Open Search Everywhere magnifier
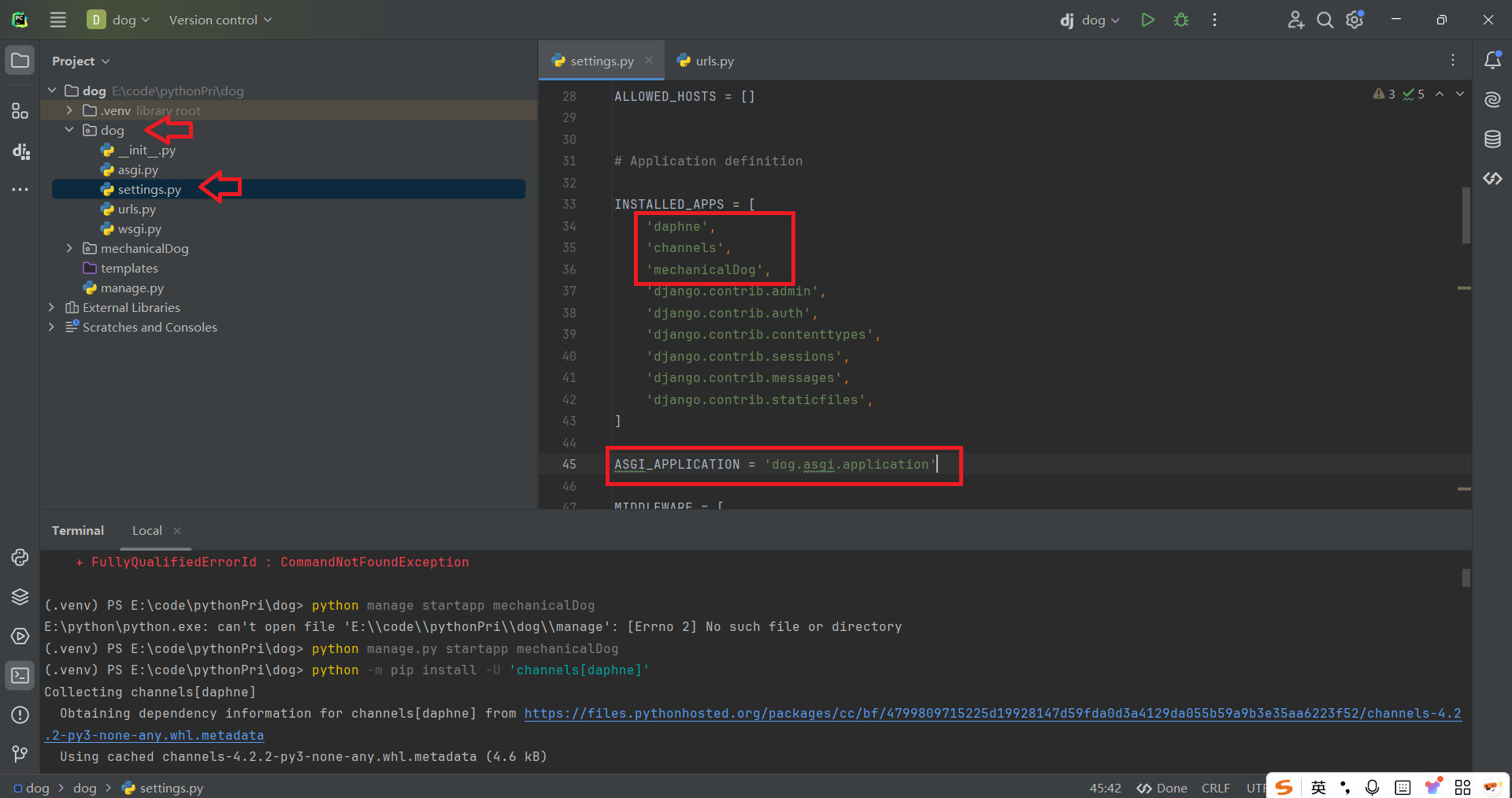This screenshot has height=798, width=1512. point(1325,20)
